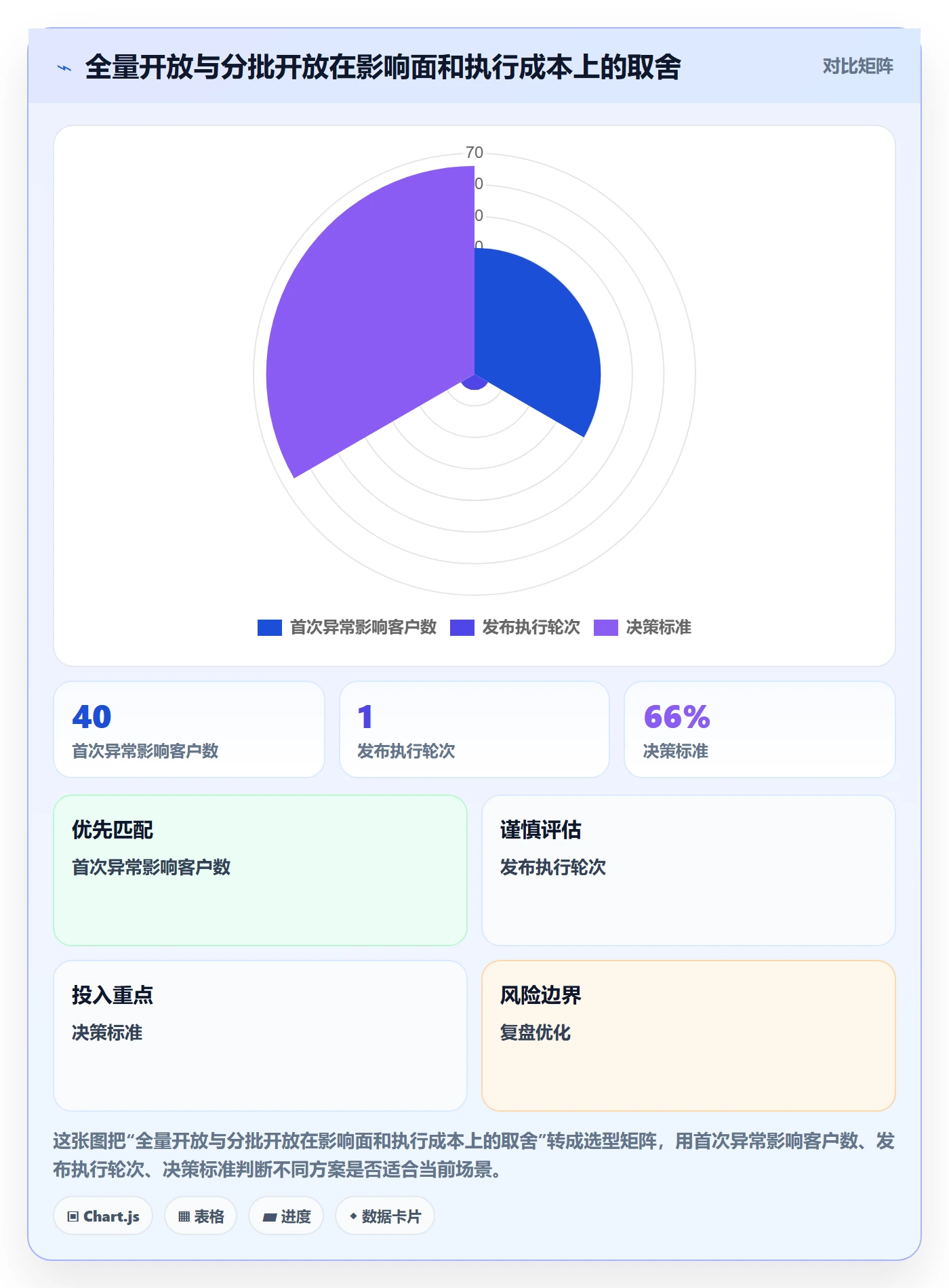Click 首次异常影响客户数 caption under 40
Image resolution: width=949 pixels, height=1288 pixels.
pos(145,751)
